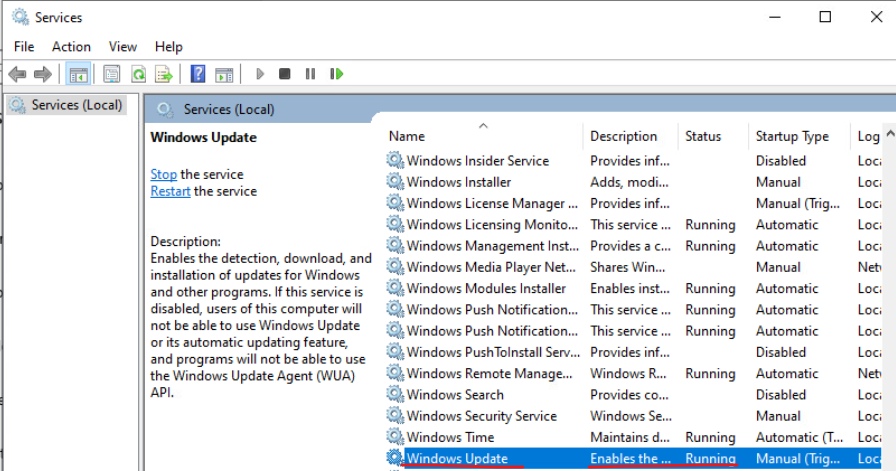Click 'Shares Win...' description cell
Screen dimensions: 896x471
pos(627,268)
